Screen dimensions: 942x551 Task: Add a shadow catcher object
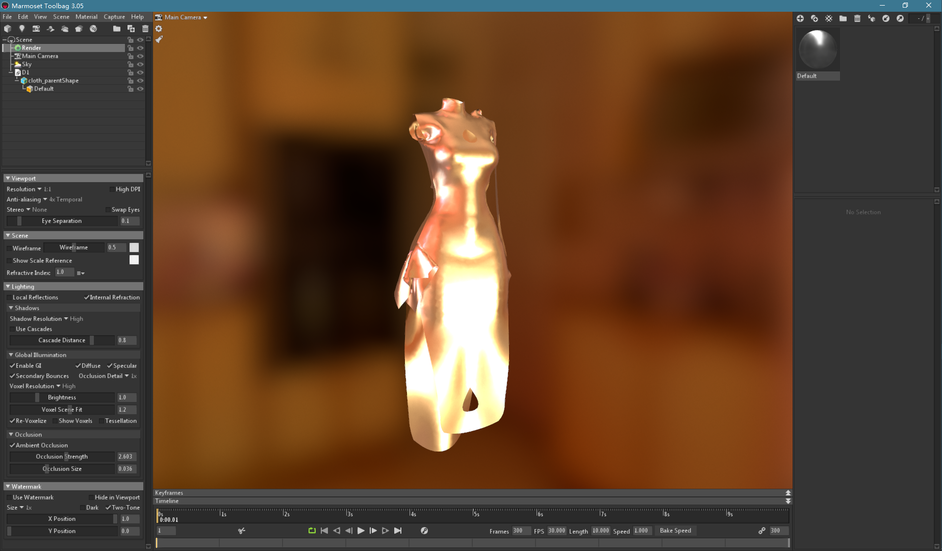(79, 28)
